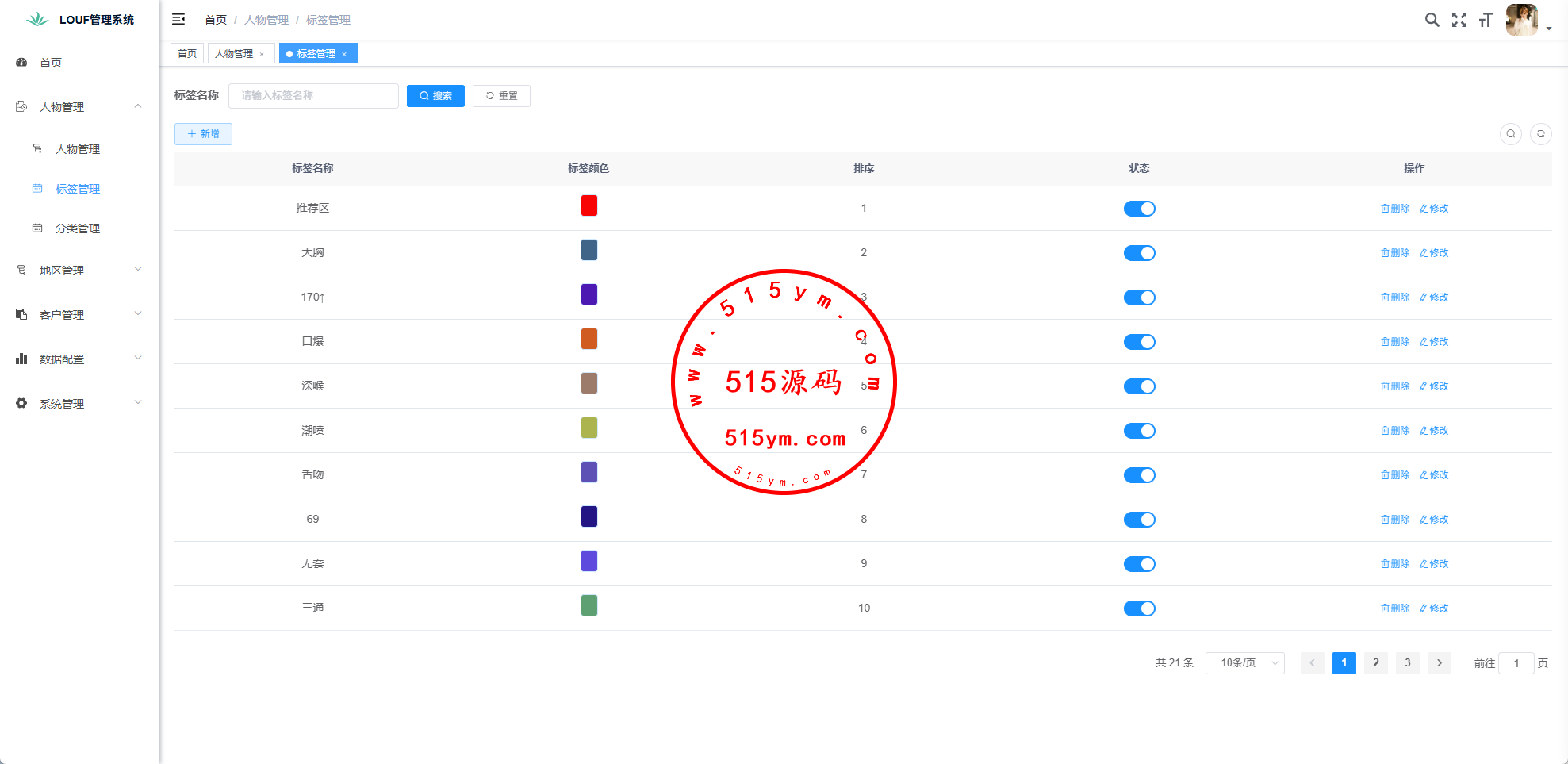The height and width of the screenshot is (764, 1568).
Task: Switch to the 人物管理 page tab
Action: pyautogui.click(x=234, y=54)
